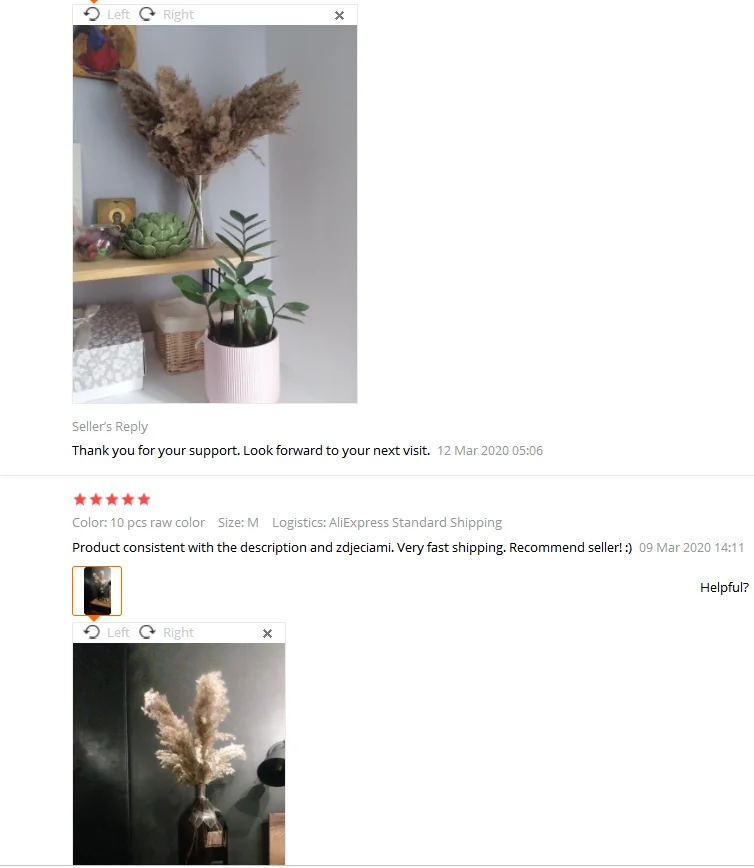Click the "Left" label above the dark vase photo
Viewport: 754px width, 868px height.
[x=118, y=632]
